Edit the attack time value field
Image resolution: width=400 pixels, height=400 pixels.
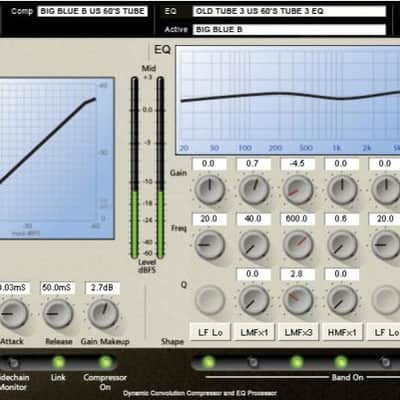pos(14,288)
